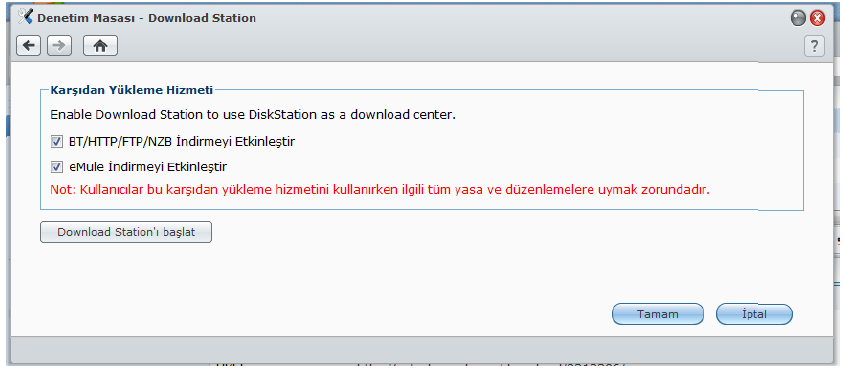This screenshot has height=369, width=843.
Task: Go back with the left arrow button
Action: click(28, 46)
